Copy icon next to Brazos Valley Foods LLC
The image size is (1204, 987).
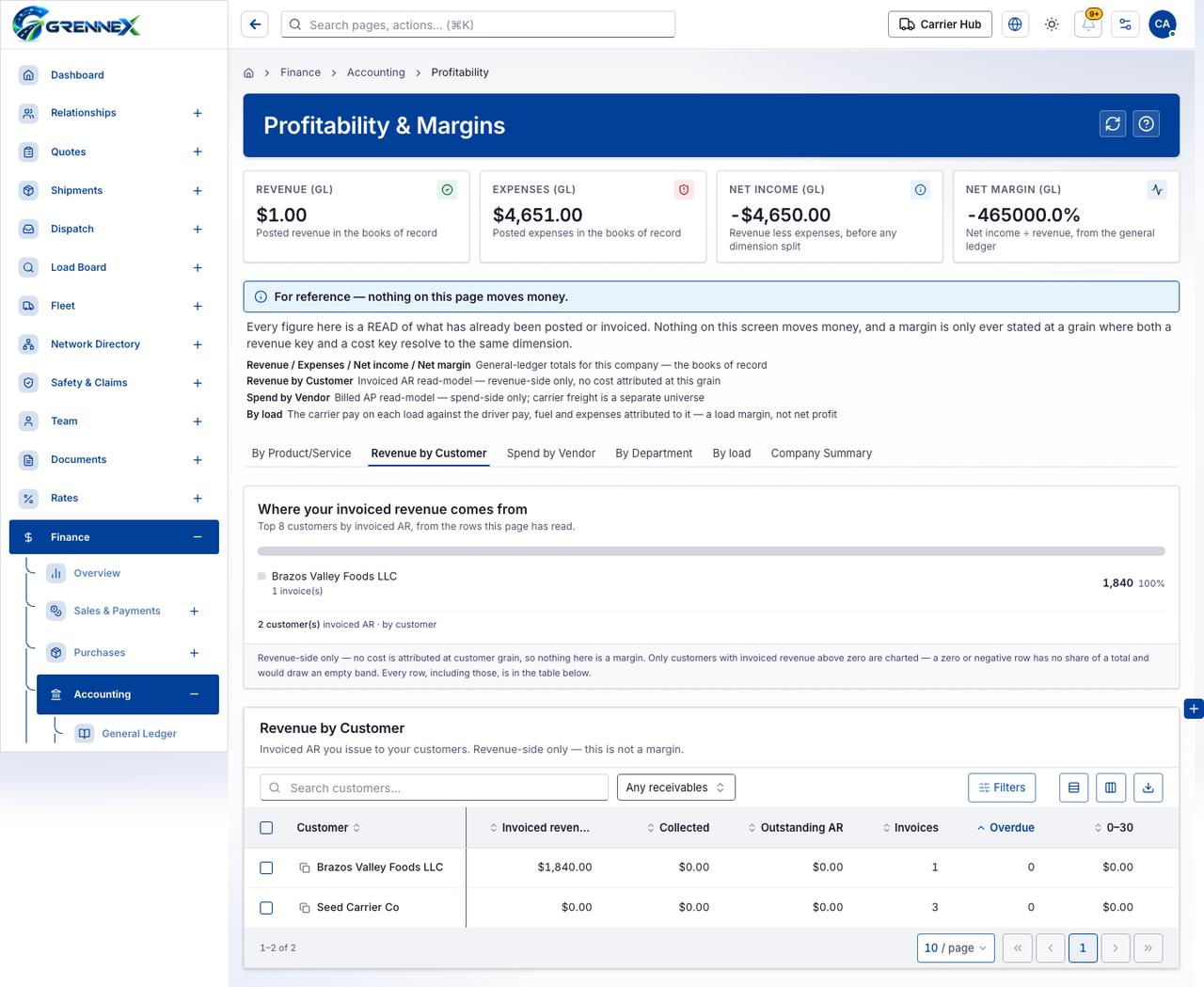(305, 868)
